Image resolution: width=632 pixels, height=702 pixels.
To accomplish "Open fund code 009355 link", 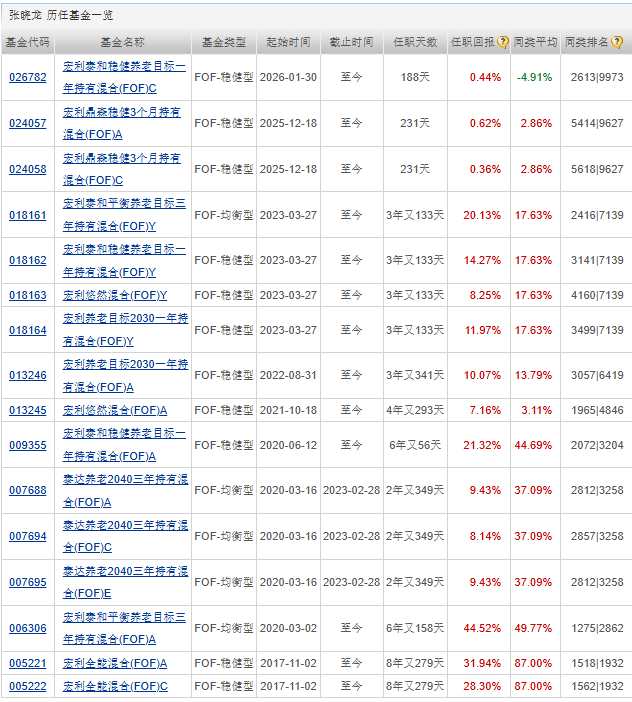I will (28, 445).
